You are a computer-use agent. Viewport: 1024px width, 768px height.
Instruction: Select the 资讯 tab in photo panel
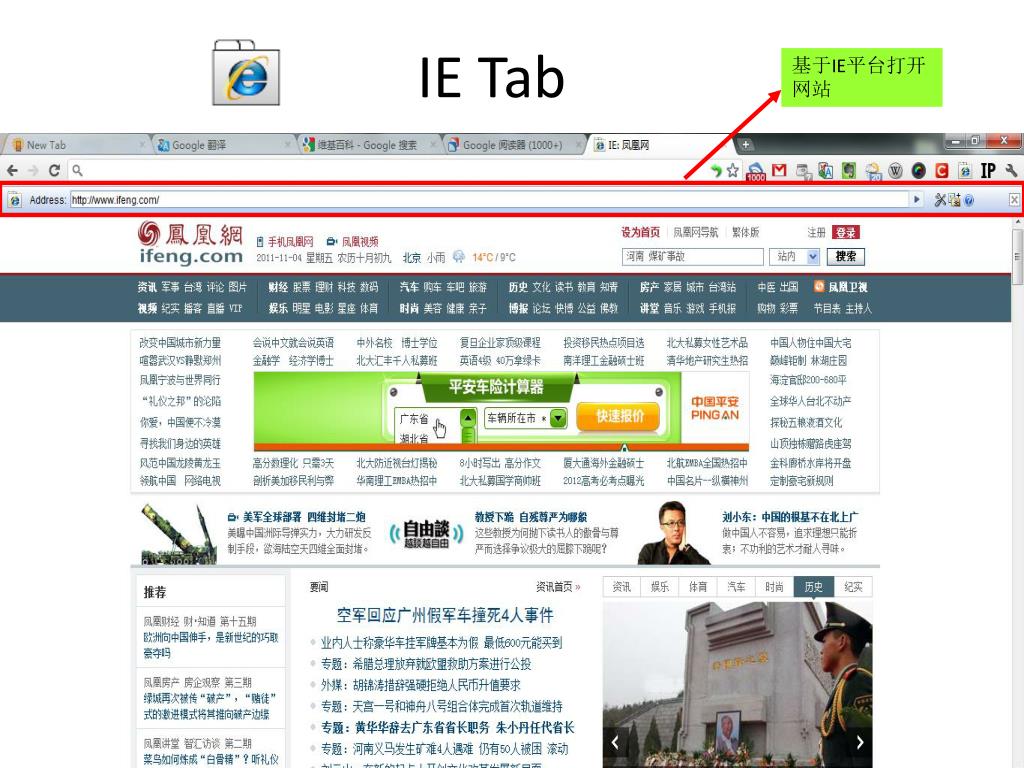621,587
